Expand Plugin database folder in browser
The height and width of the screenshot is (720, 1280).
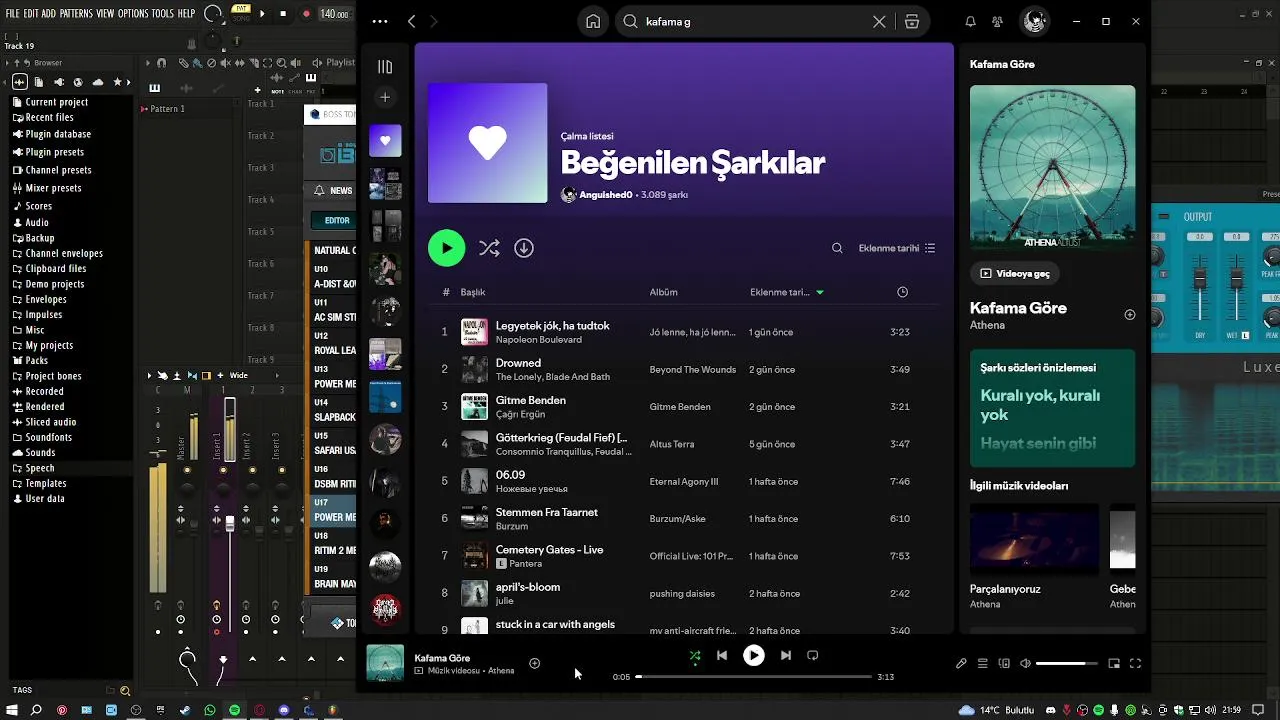58,134
